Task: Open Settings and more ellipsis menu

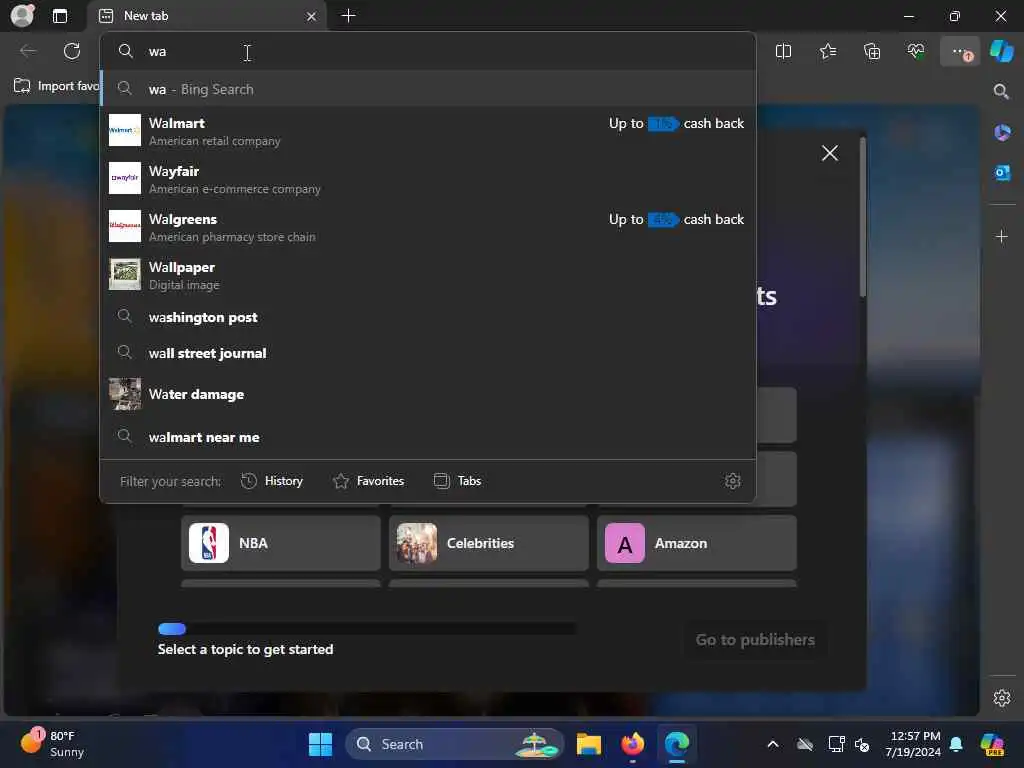Action: tap(960, 51)
